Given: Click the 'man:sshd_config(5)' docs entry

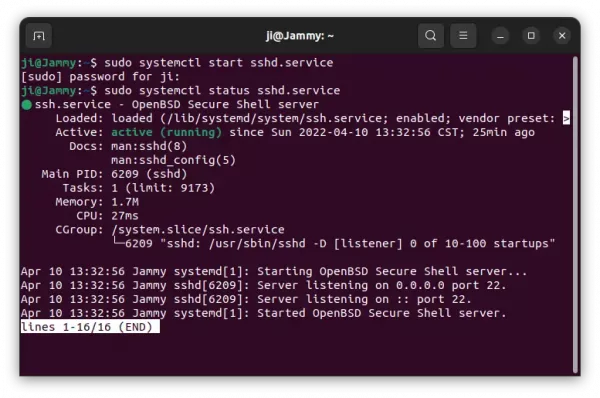Looking at the screenshot, I should click(173, 160).
